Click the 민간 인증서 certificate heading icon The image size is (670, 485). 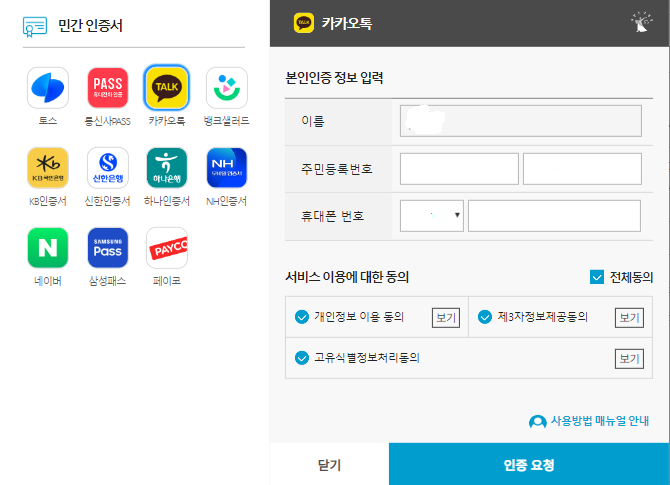pyautogui.click(x=35, y=26)
